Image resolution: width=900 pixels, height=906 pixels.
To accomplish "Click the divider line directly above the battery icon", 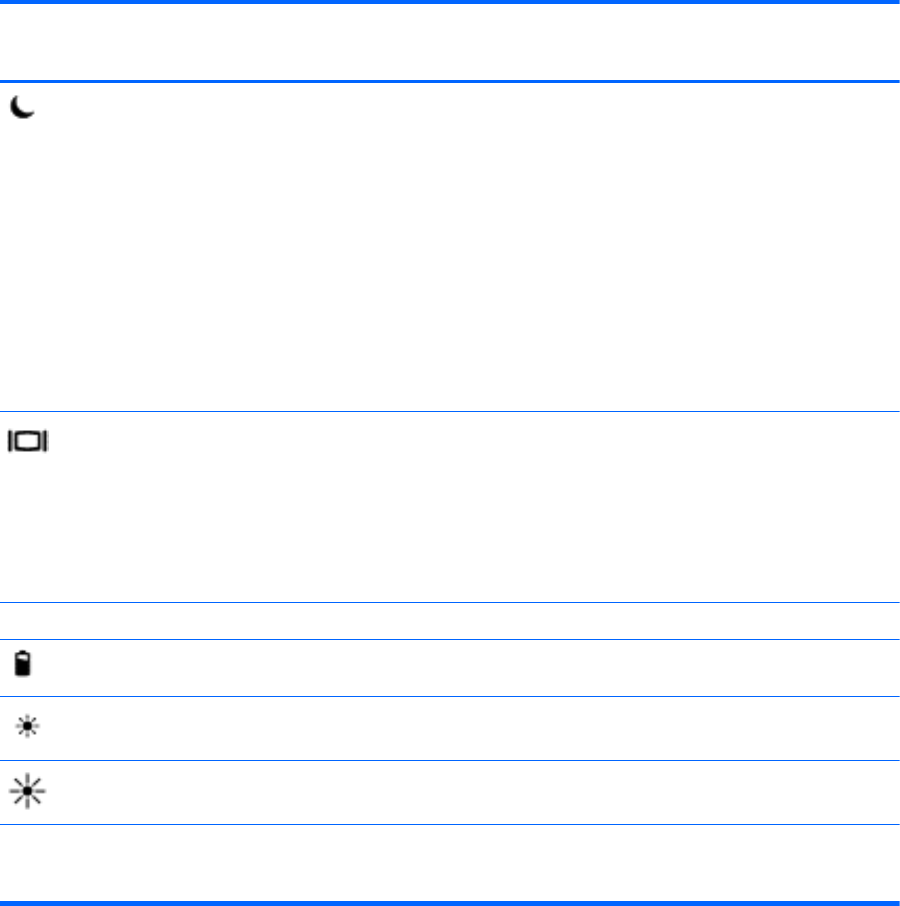I will tap(450, 640).
